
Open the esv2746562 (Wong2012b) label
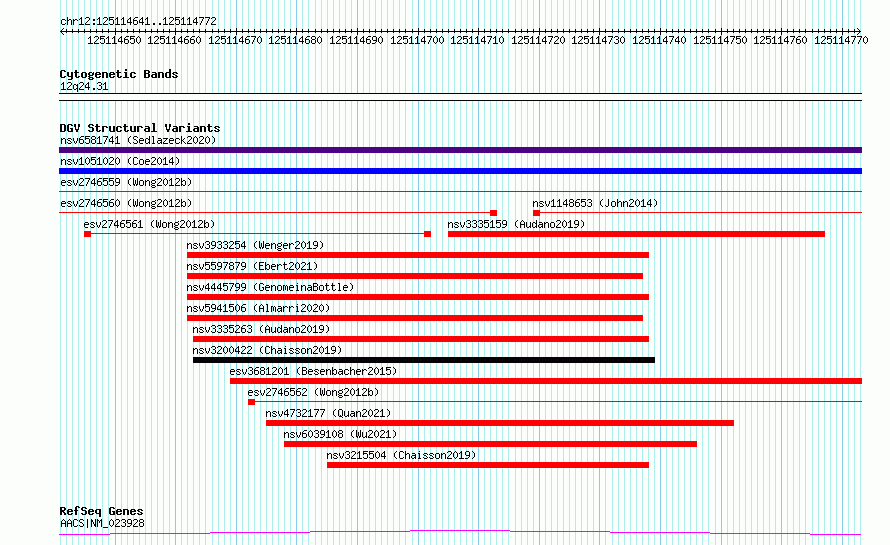coord(313,392)
